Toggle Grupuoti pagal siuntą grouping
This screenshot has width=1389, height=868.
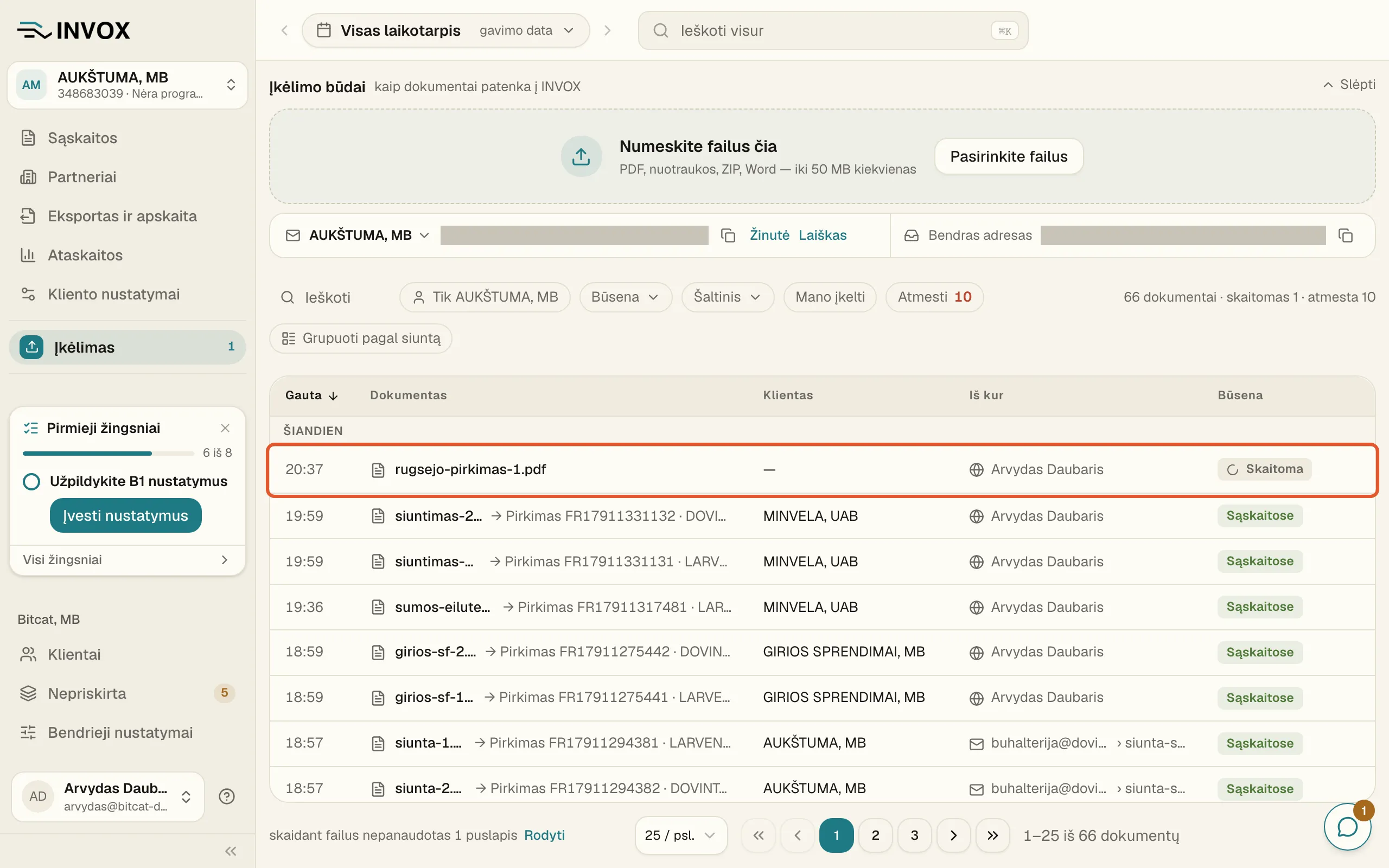tap(361, 338)
